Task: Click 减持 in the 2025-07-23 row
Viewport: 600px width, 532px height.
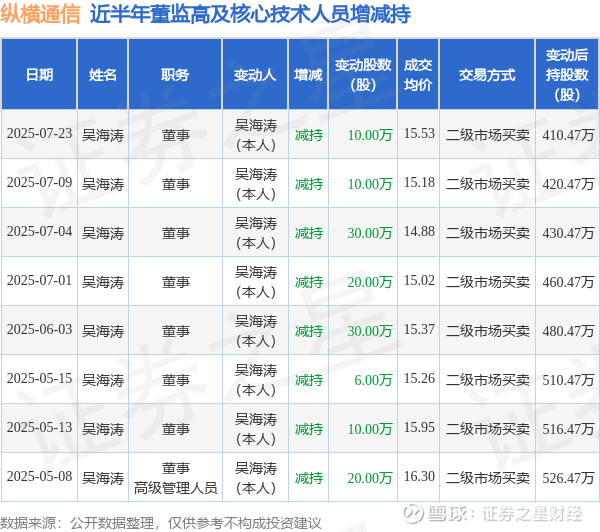Action: (309, 135)
